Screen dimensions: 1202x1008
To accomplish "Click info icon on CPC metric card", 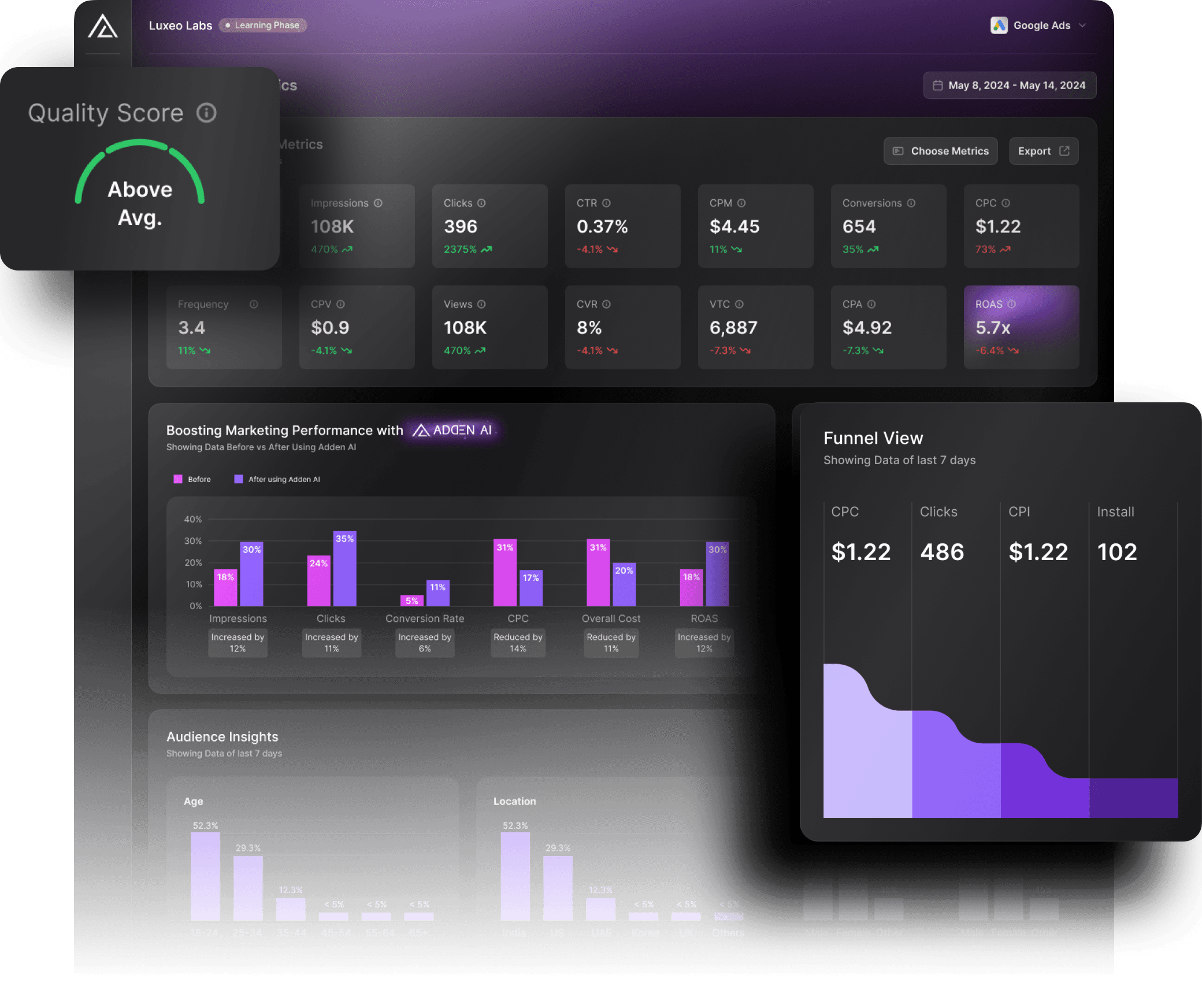I will (x=1006, y=203).
